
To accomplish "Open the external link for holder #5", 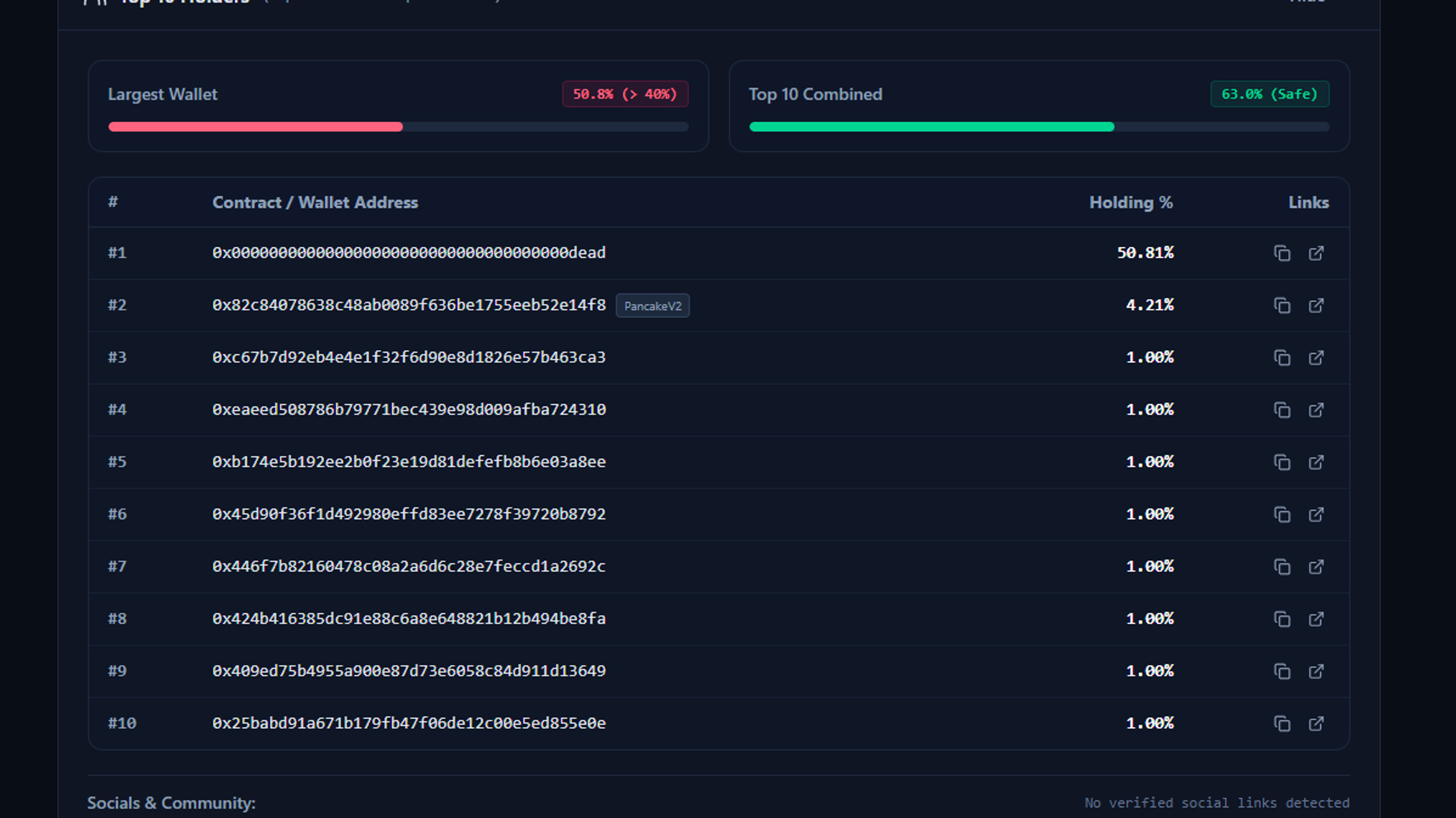I will click(1316, 462).
